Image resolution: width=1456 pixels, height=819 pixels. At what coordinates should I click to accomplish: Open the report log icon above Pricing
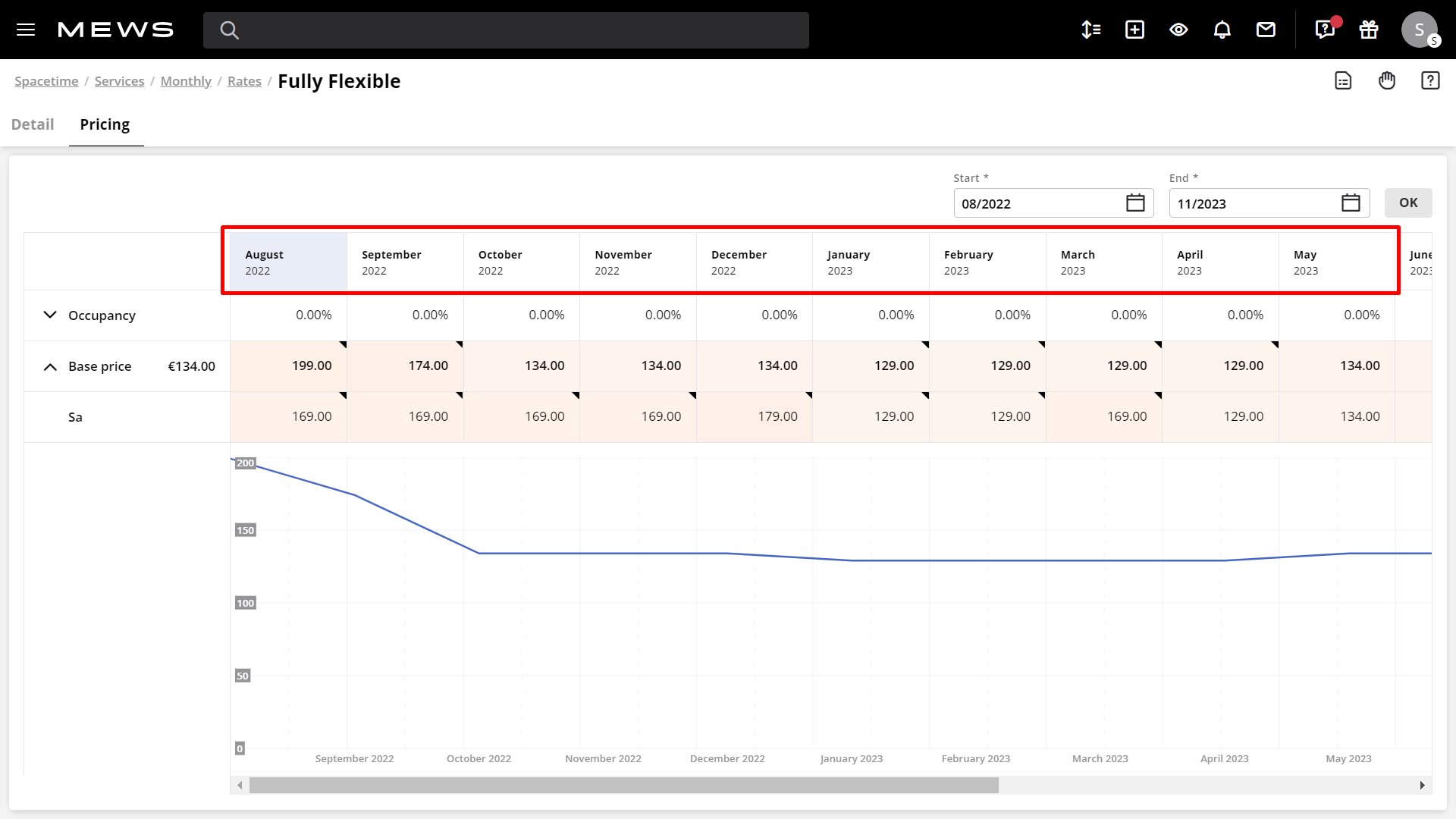click(1342, 80)
